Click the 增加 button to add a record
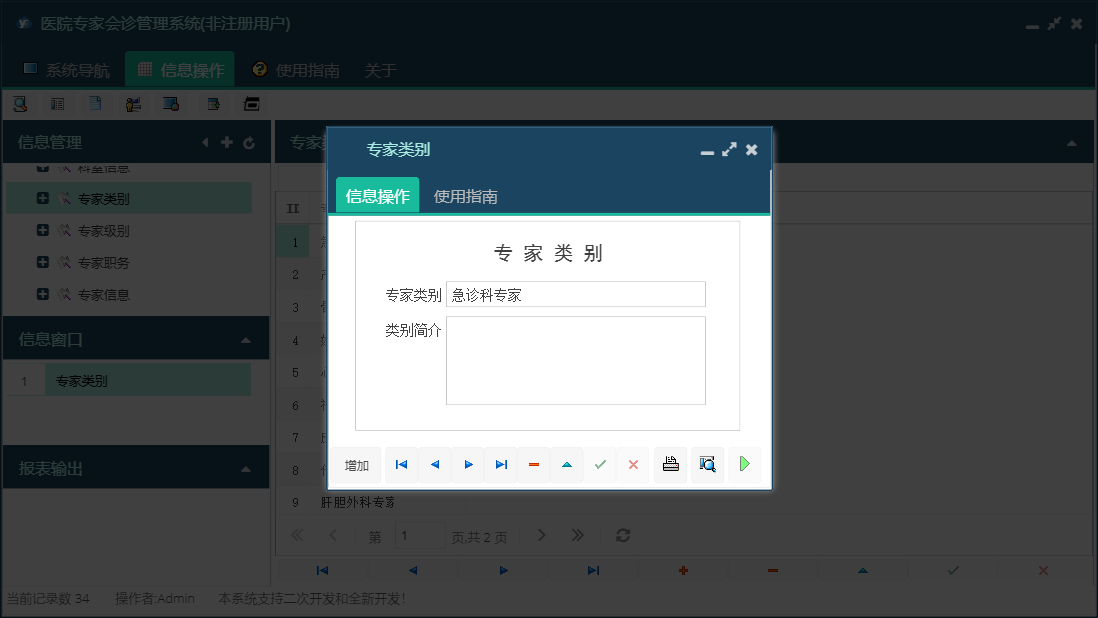This screenshot has width=1098, height=618. point(357,464)
